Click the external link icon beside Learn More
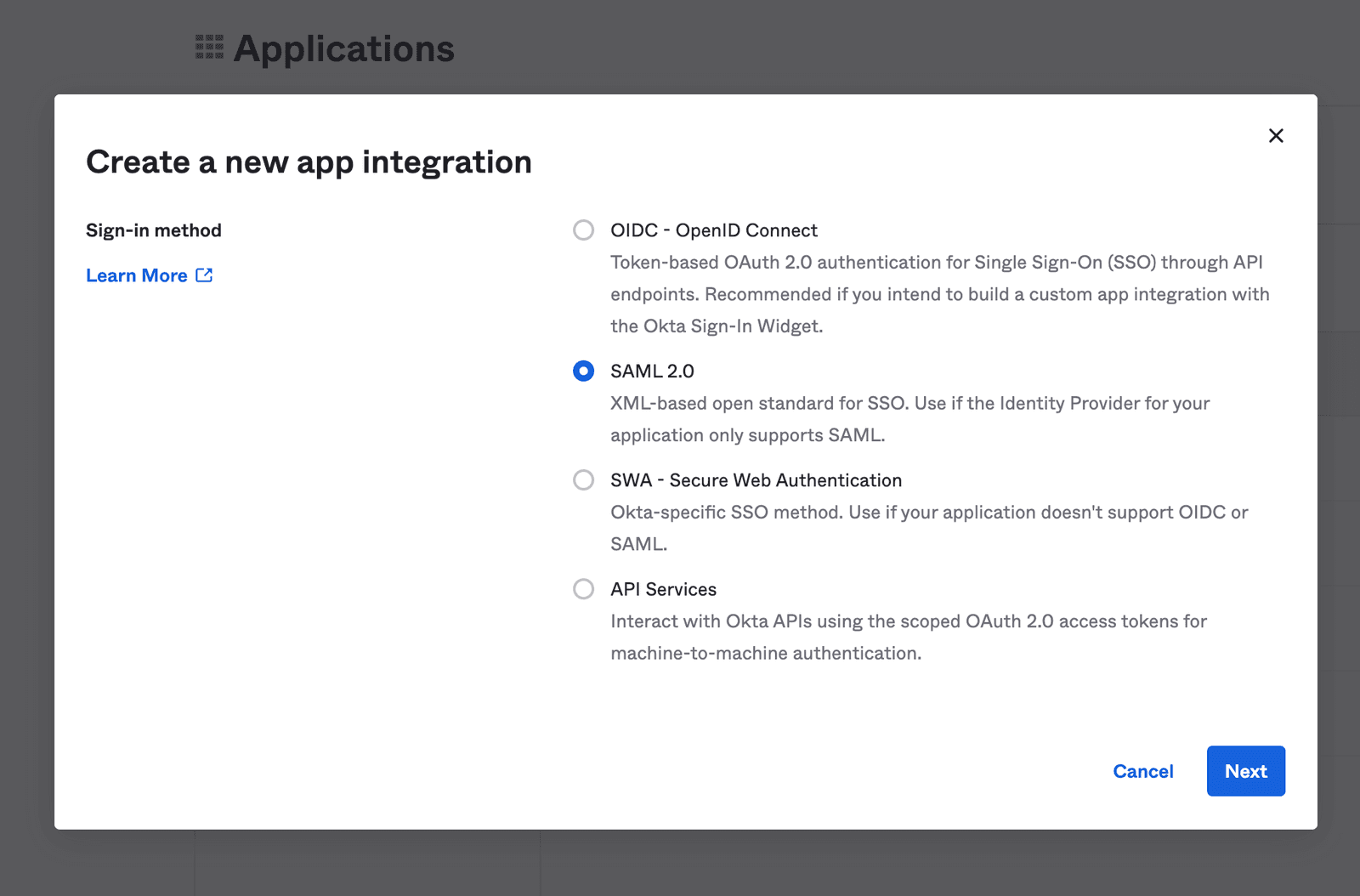The image size is (1360, 896). pyautogui.click(x=204, y=275)
